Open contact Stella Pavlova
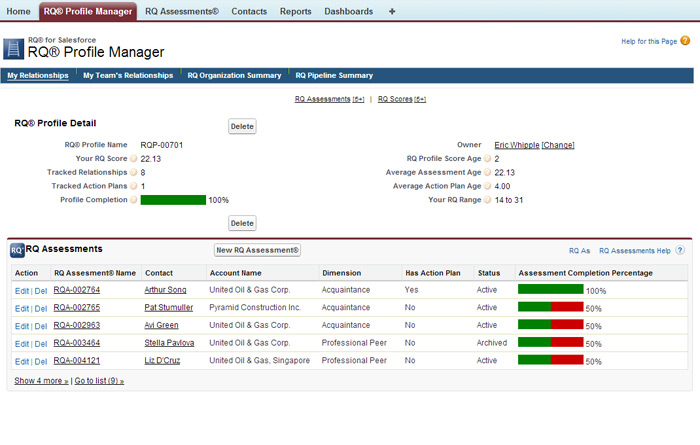 (x=169, y=343)
